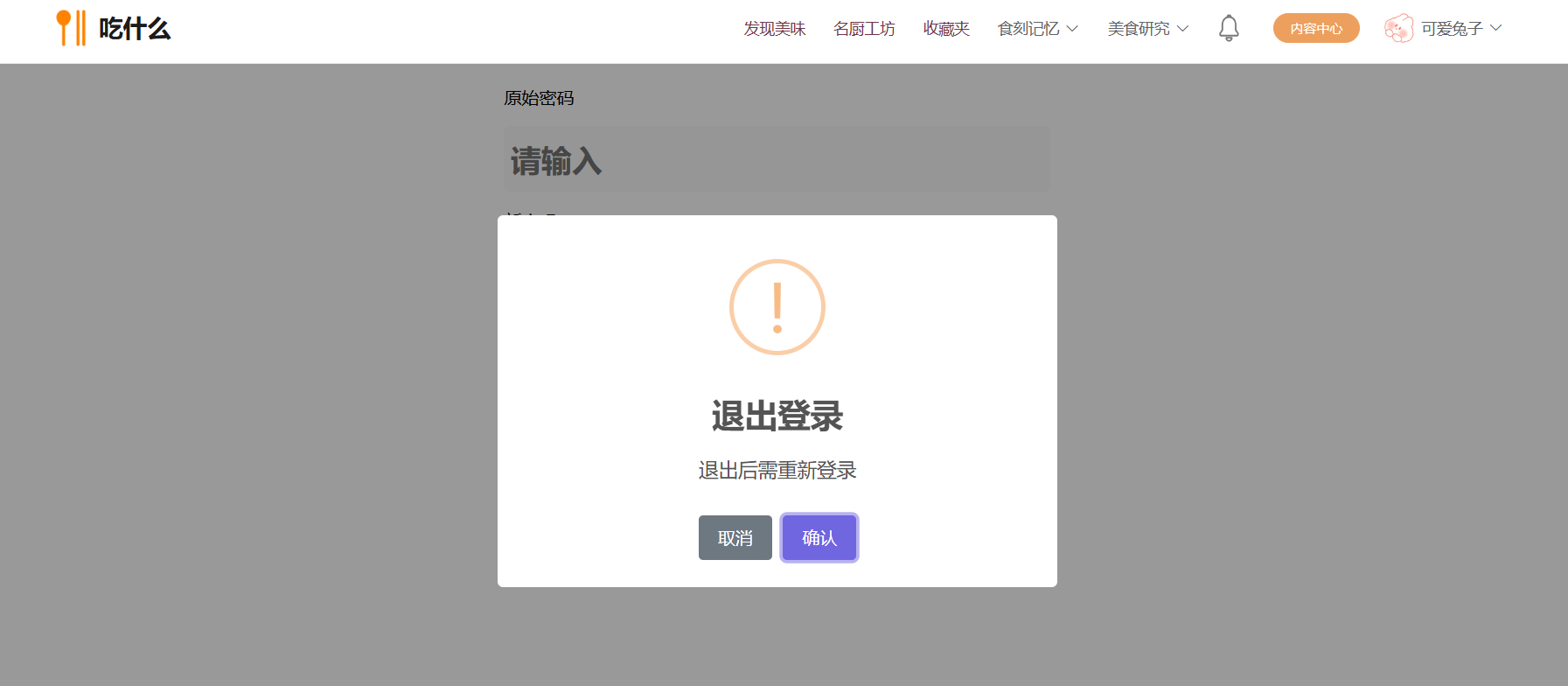Click the 退出登录 dialog heading
The image size is (1568, 686).
click(777, 416)
